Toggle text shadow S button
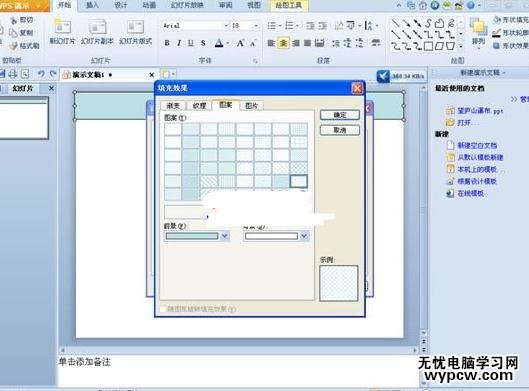 click(x=203, y=43)
